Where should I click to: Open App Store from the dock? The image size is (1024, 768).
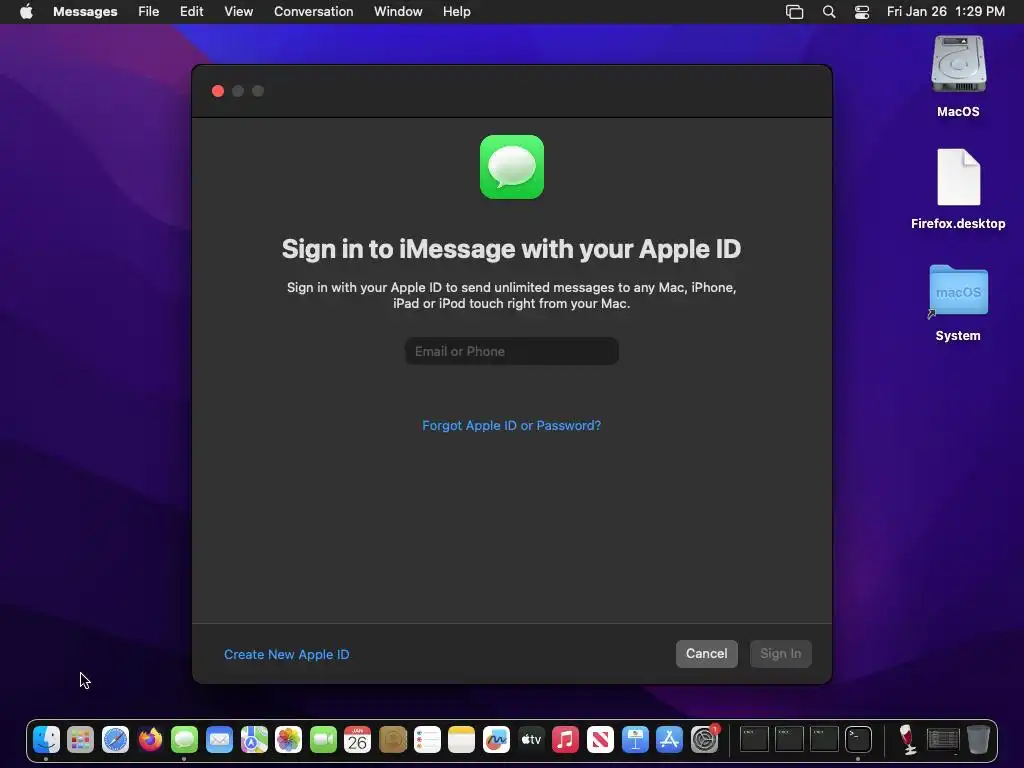point(669,740)
